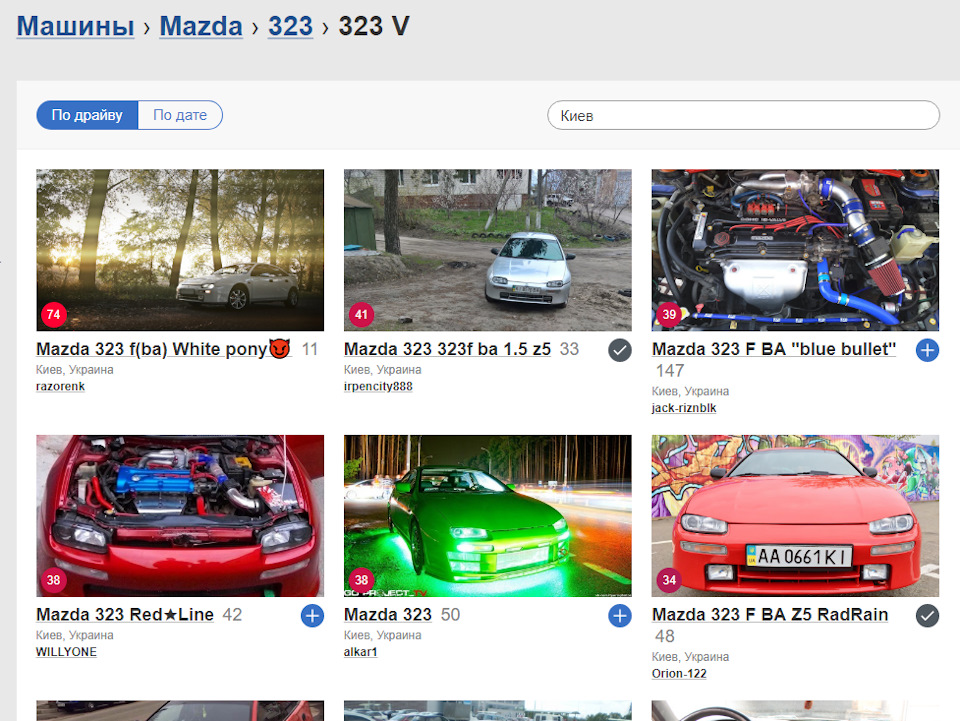This screenshot has width=960, height=721.
Task: Sort cars by date (По дате)
Action: pos(180,115)
